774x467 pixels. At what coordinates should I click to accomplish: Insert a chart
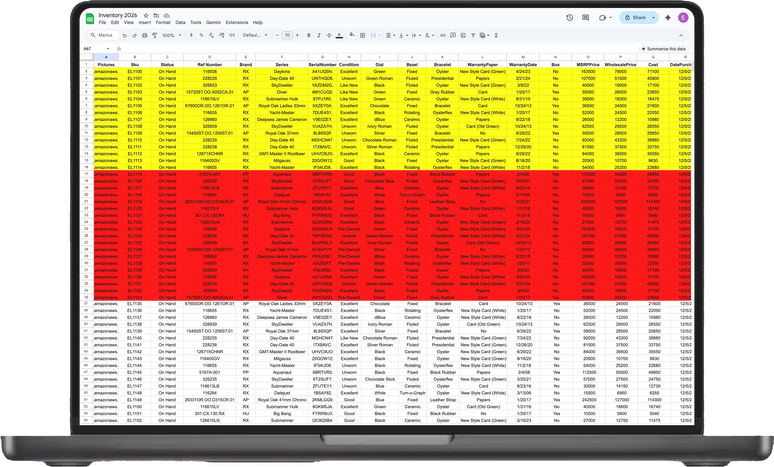point(463,35)
